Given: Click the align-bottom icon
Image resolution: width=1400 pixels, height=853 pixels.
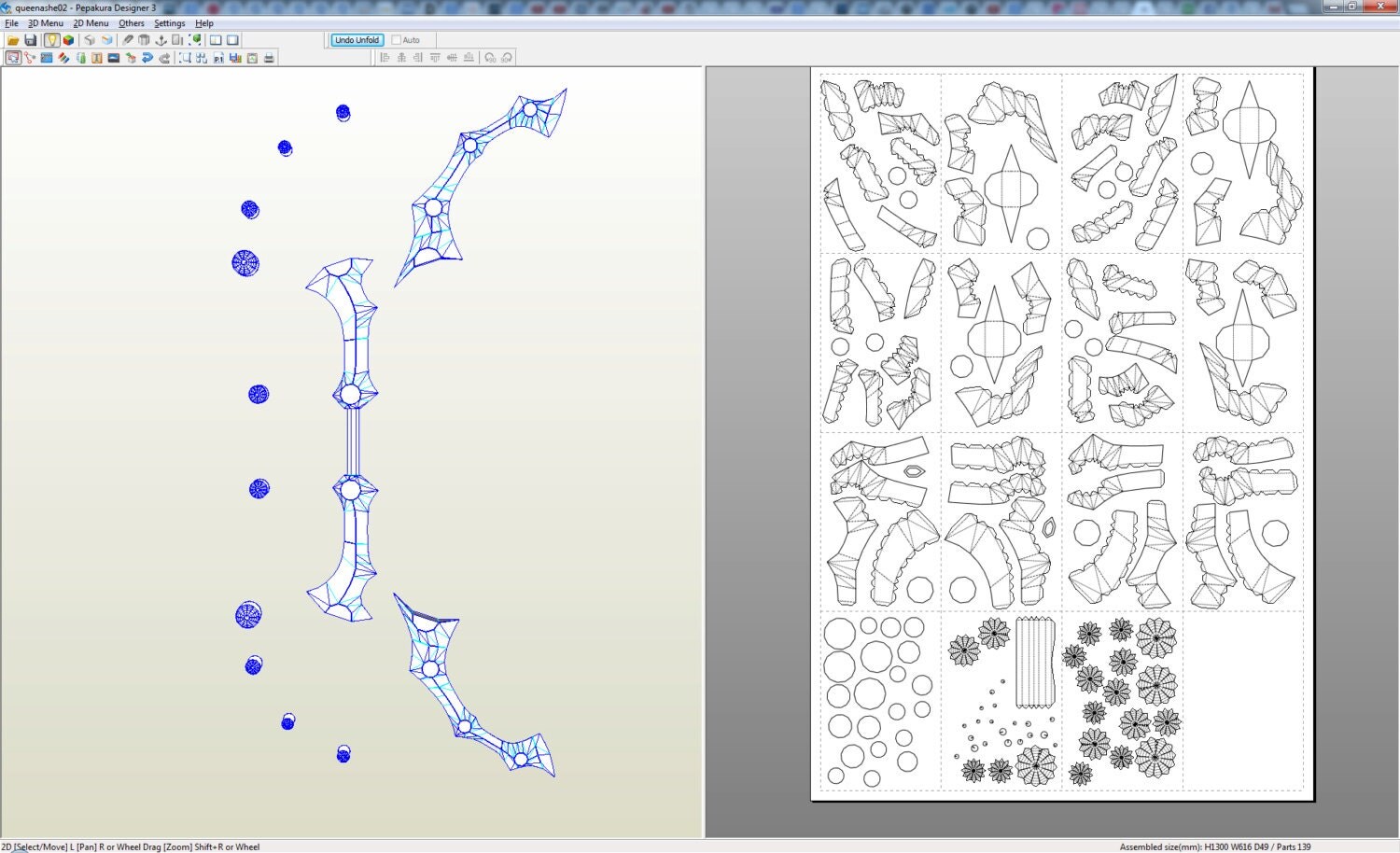Looking at the screenshot, I should click(469, 58).
